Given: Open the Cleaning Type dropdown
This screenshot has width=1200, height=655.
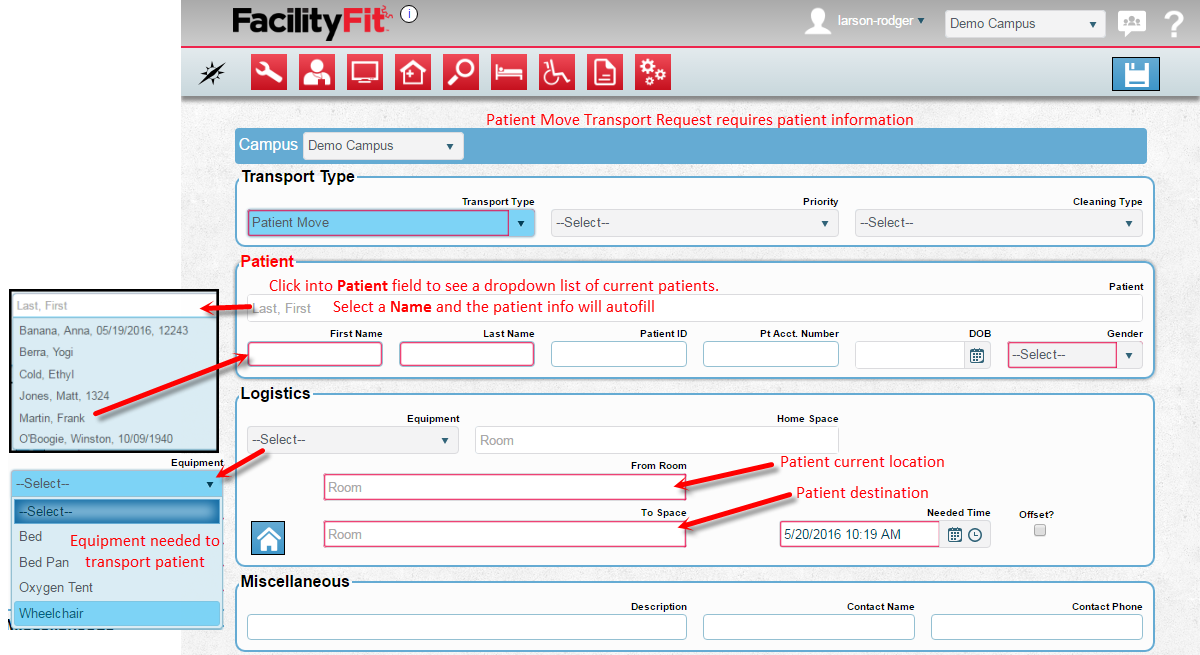Looking at the screenshot, I should pyautogui.click(x=998, y=223).
